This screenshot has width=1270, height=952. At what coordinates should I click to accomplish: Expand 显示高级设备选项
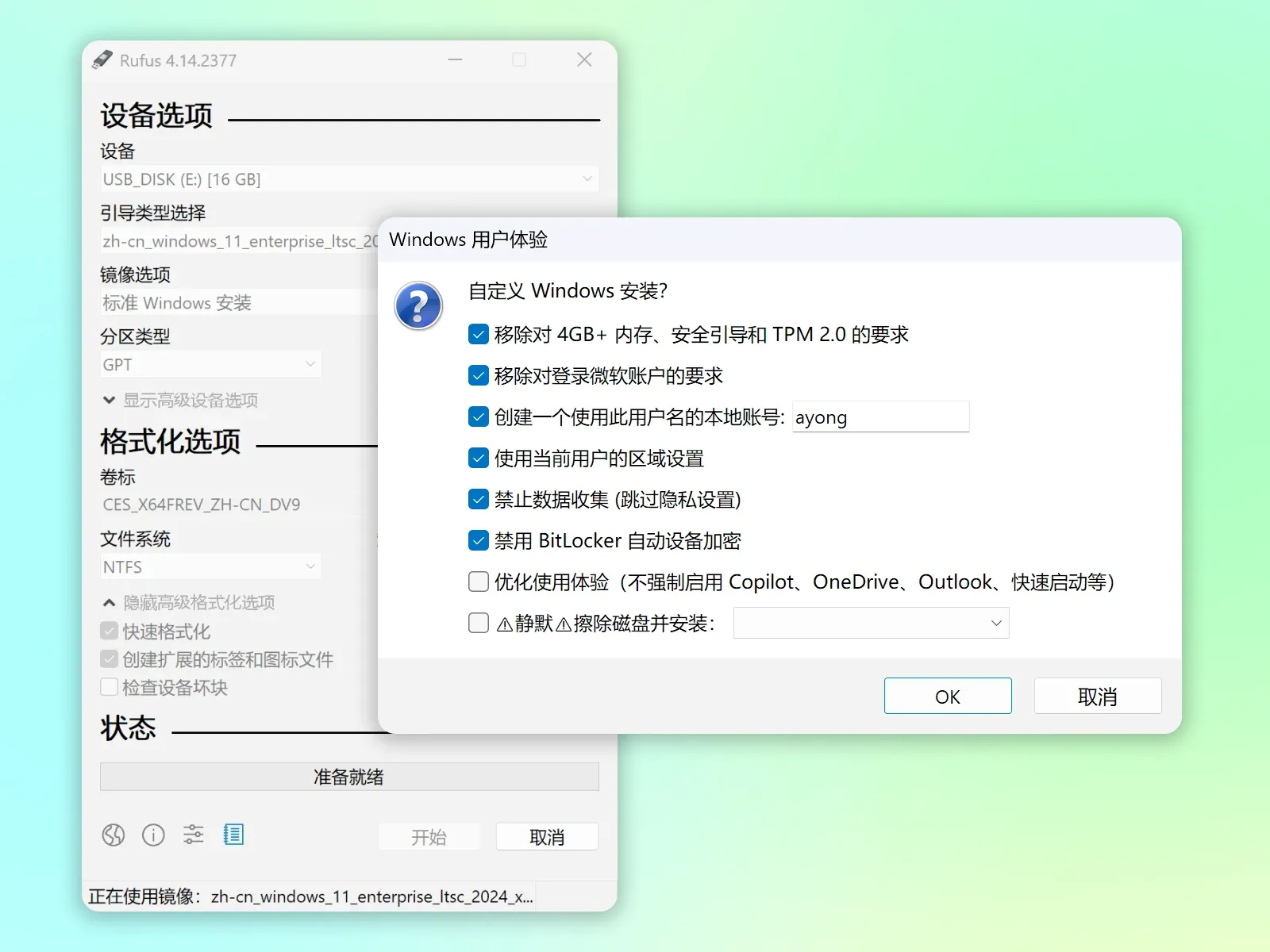click(180, 401)
